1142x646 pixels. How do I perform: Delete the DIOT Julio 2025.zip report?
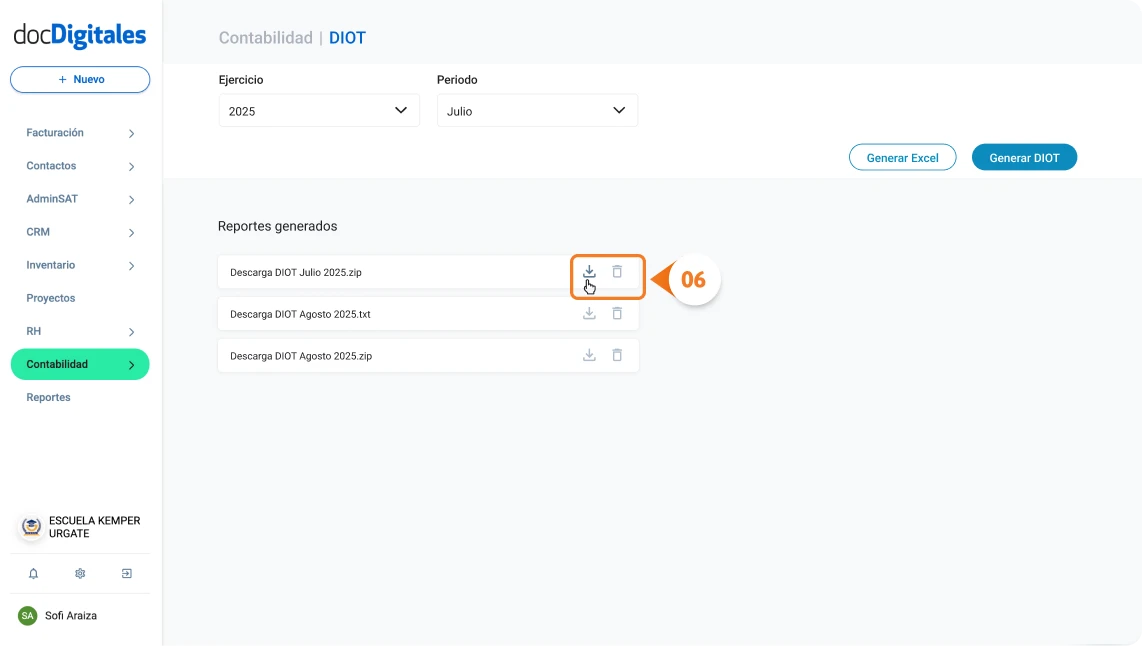(x=617, y=271)
